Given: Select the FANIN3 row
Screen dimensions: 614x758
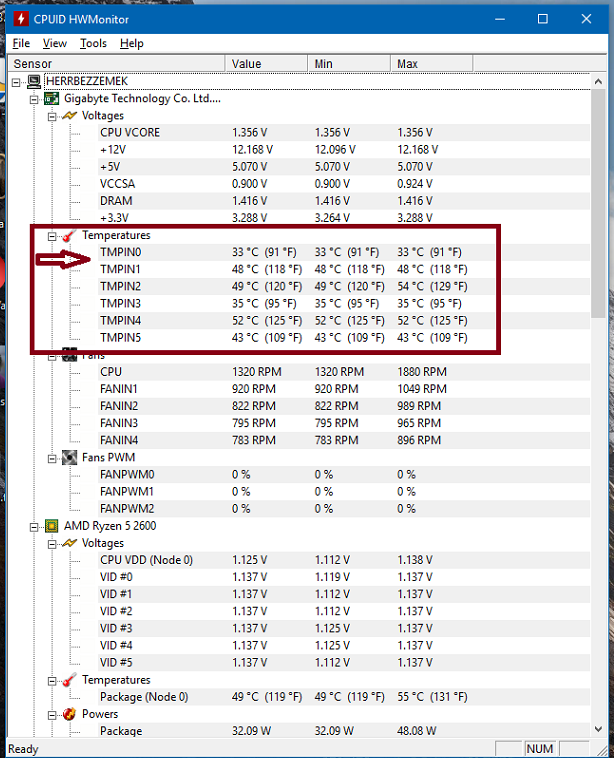Looking at the screenshot, I should click(343, 423).
